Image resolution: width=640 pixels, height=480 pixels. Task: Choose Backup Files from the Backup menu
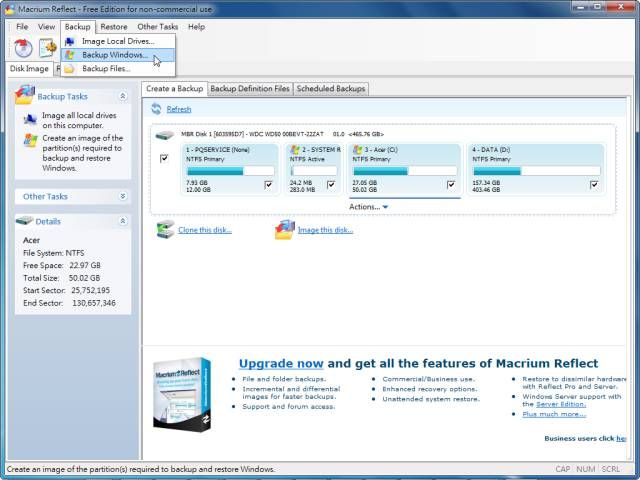coord(106,69)
